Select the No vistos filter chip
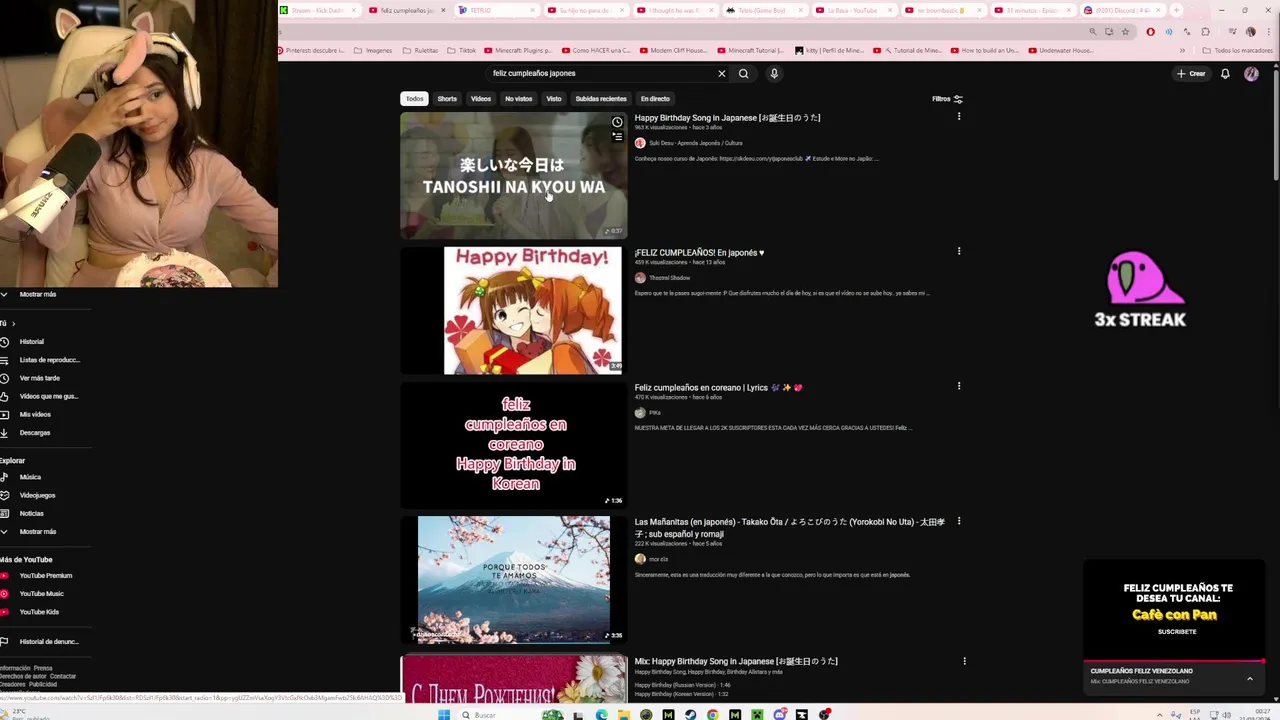1280x720 pixels. point(518,99)
